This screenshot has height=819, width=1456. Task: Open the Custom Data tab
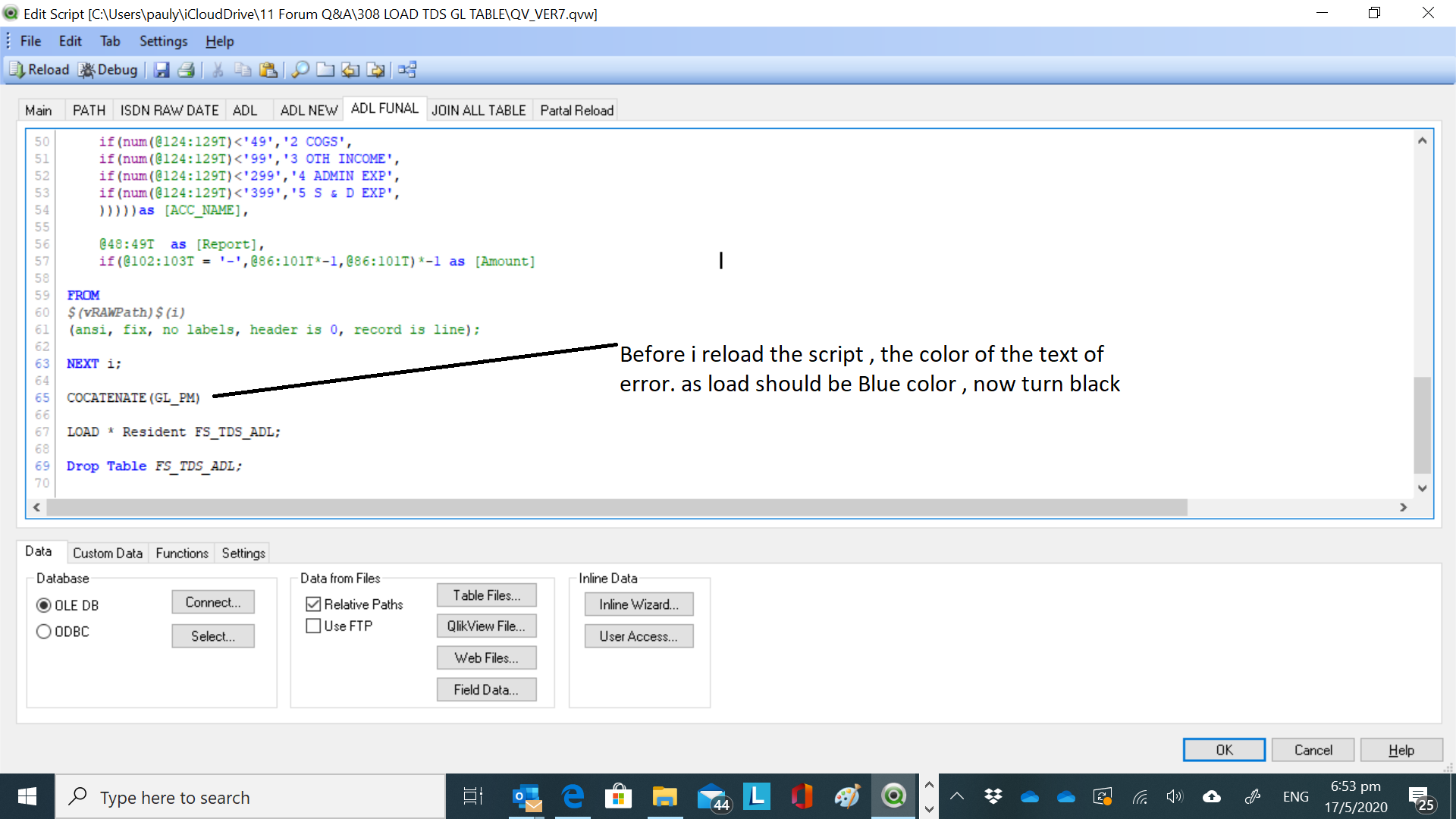tap(108, 554)
